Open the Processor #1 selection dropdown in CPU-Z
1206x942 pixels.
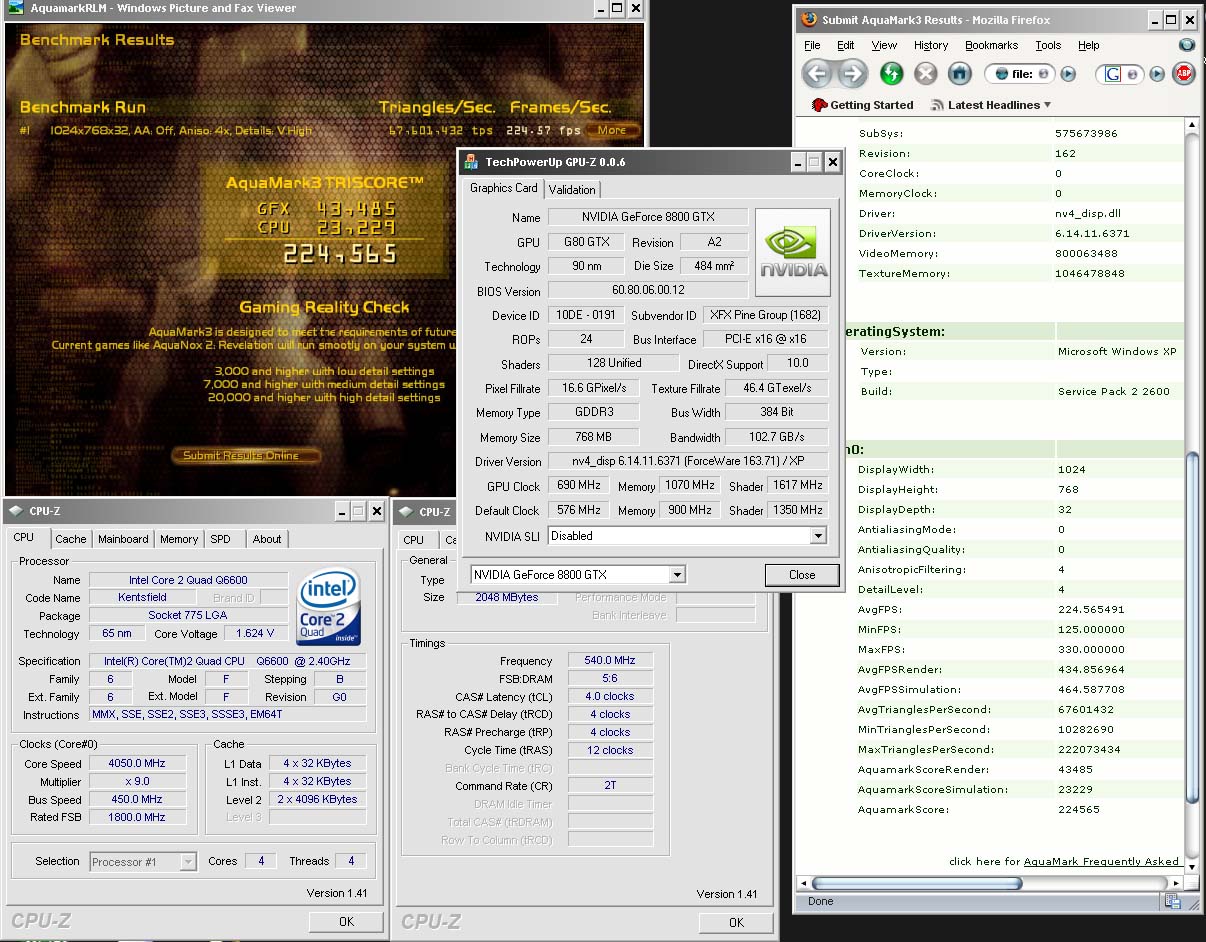188,861
